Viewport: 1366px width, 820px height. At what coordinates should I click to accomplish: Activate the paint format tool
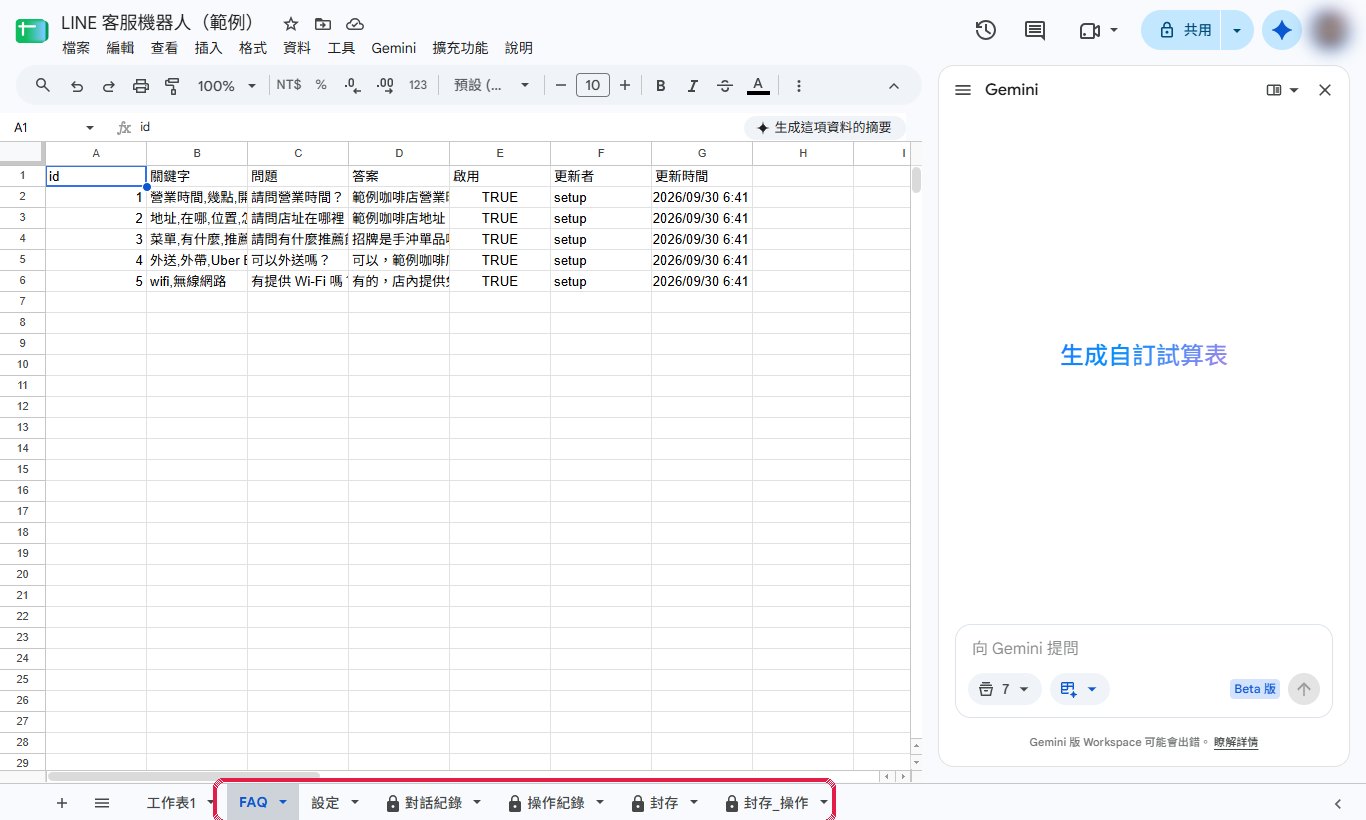pos(172,86)
